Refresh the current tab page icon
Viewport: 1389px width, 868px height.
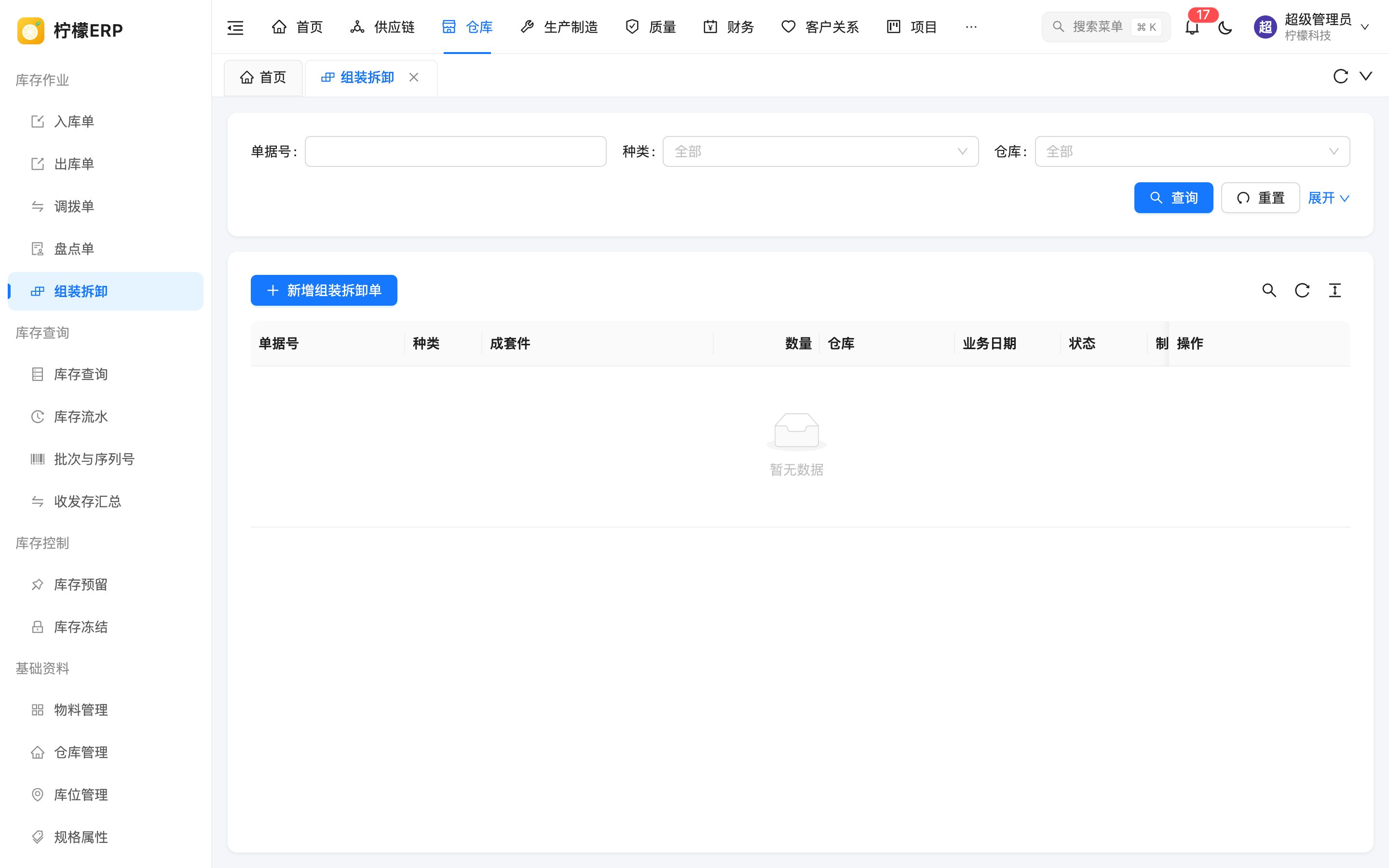tap(1340, 76)
